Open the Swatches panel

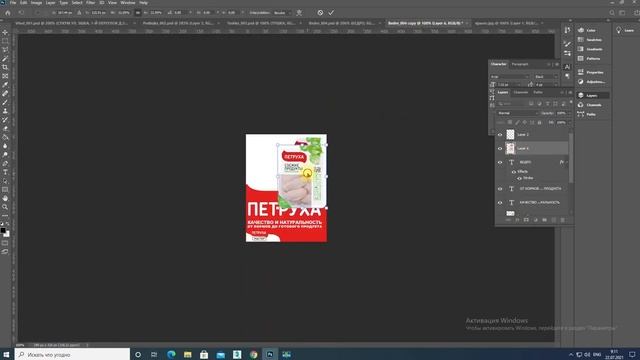coord(590,40)
